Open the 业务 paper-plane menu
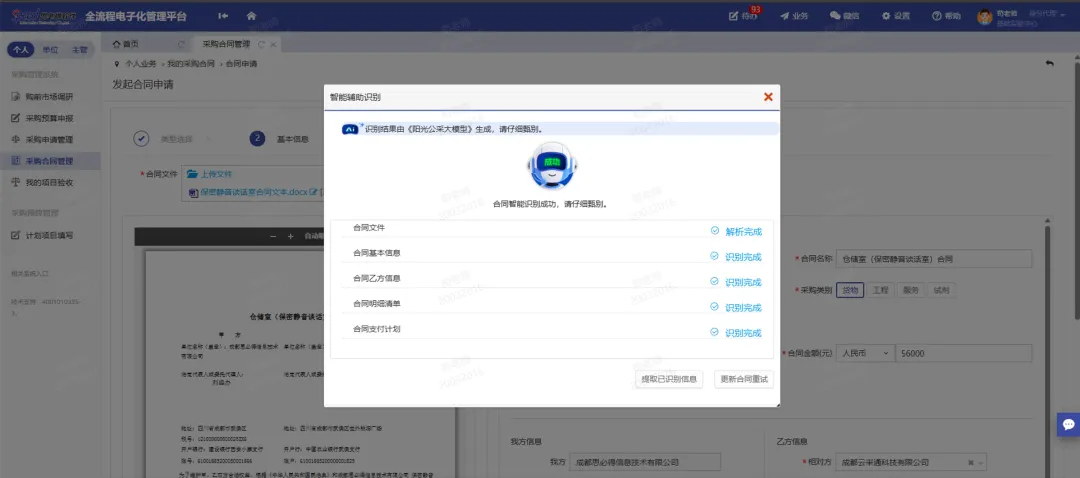 793,16
